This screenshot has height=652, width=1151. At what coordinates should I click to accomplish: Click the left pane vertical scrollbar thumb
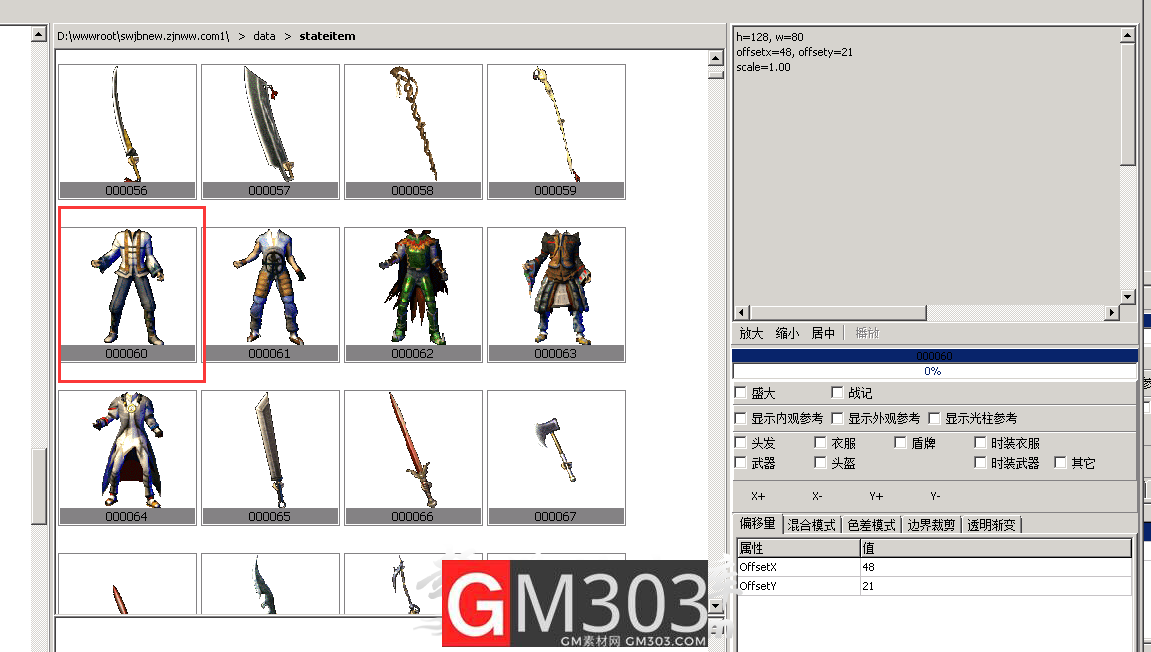(39, 485)
